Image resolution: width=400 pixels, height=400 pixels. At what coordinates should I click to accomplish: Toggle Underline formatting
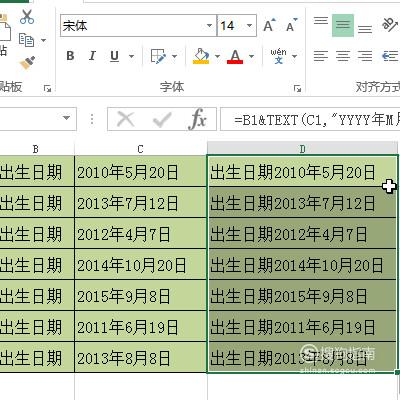click(114, 56)
